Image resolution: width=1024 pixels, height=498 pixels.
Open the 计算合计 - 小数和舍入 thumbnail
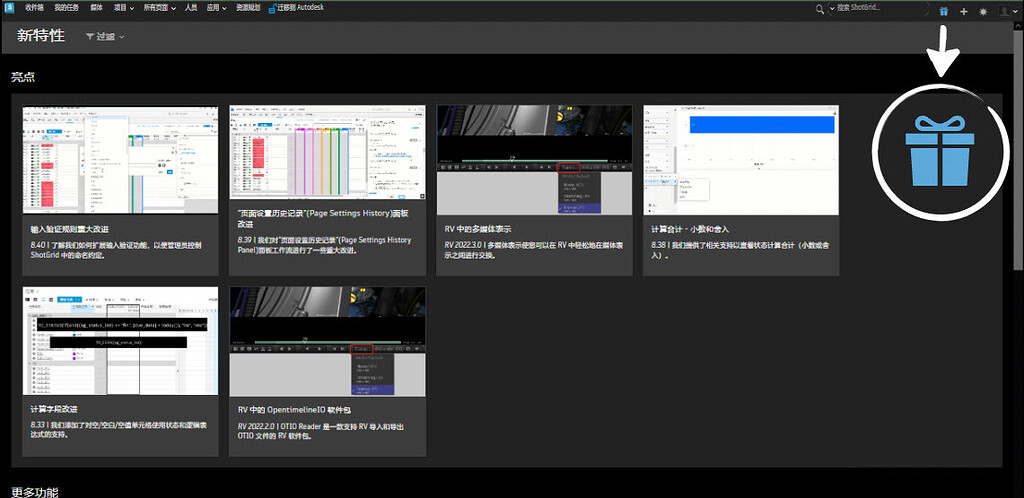741,160
